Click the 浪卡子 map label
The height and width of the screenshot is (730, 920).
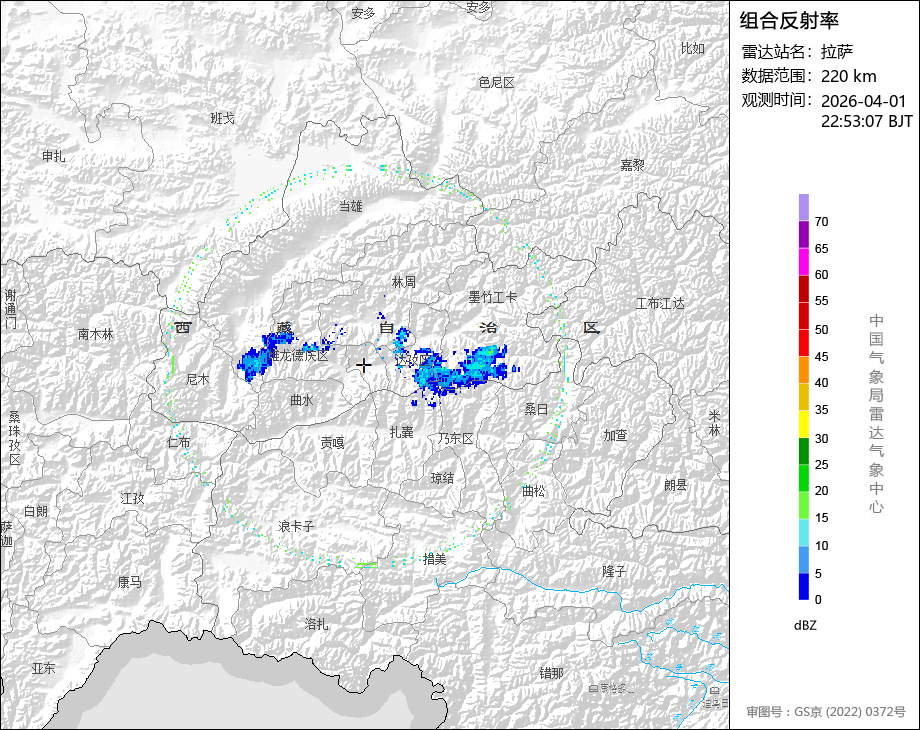pyautogui.click(x=296, y=526)
